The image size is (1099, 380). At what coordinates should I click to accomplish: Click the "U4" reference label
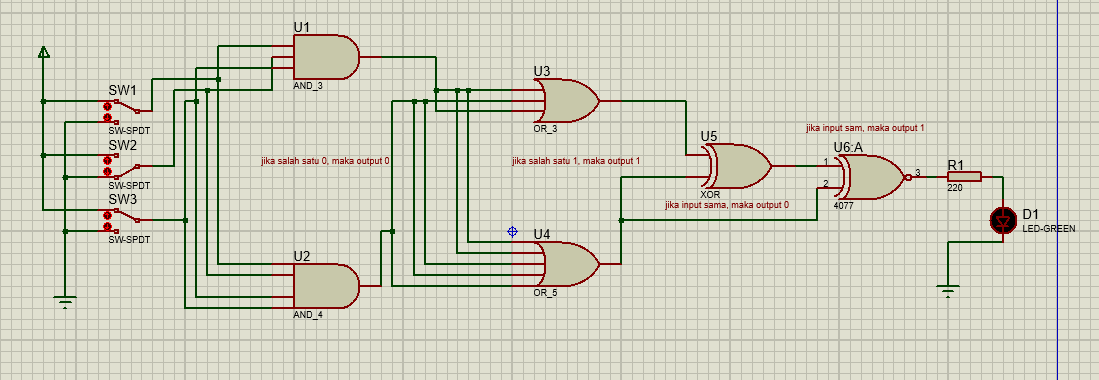click(x=542, y=233)
